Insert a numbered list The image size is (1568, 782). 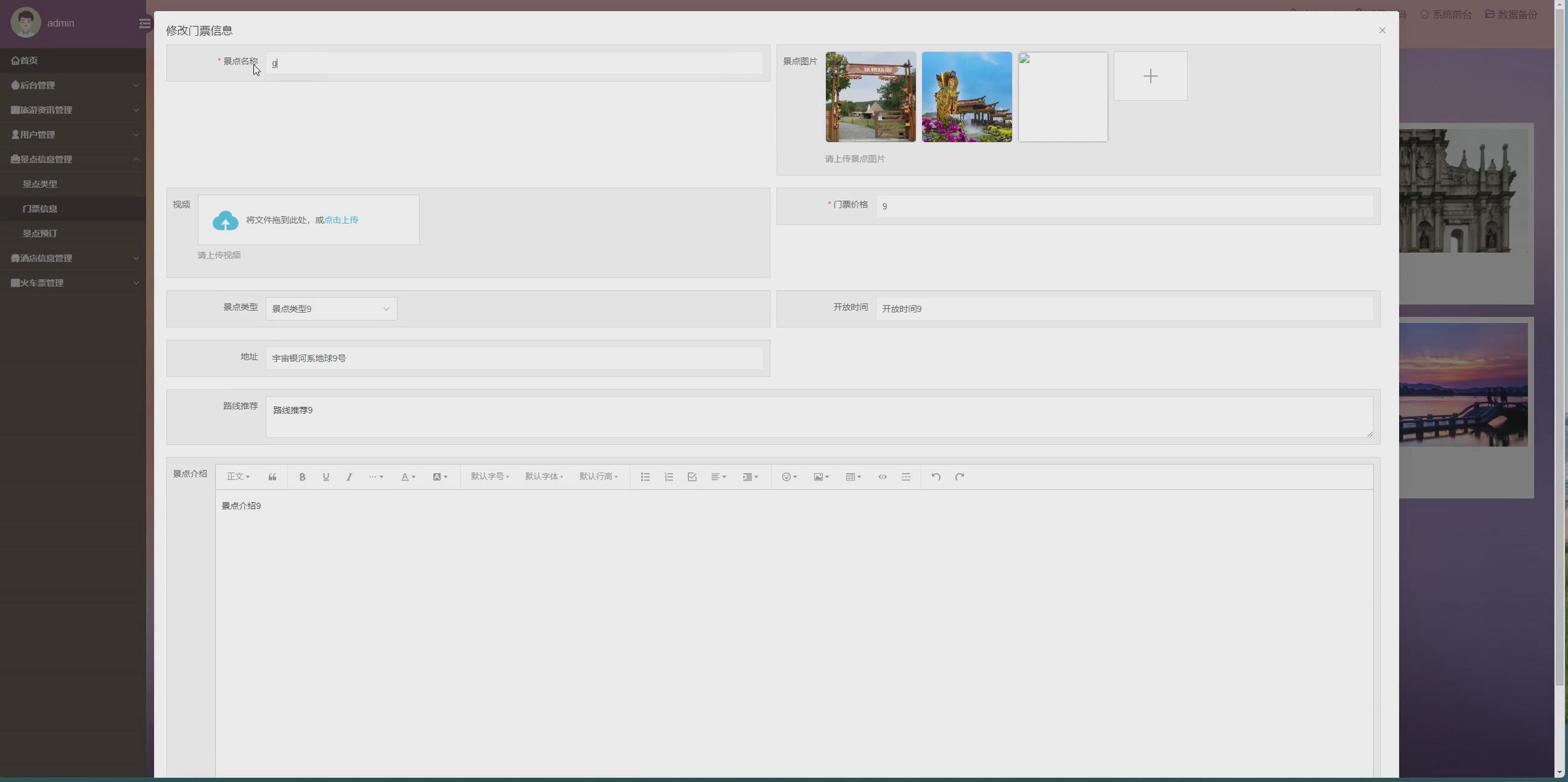[668, 477]
